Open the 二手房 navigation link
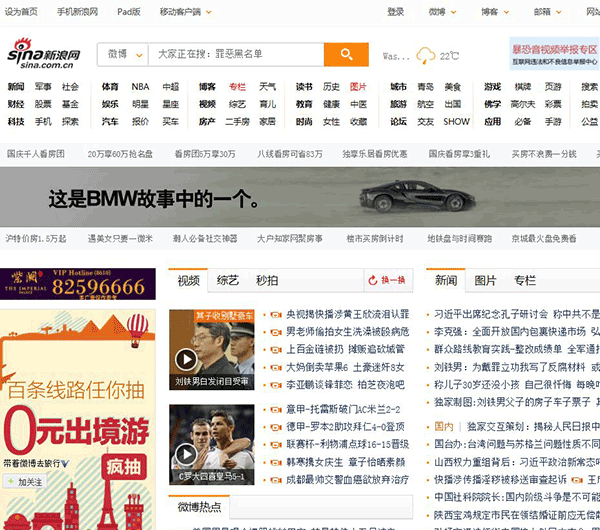The width and height of the screenshot is (600, 530). tap(237, 122)
